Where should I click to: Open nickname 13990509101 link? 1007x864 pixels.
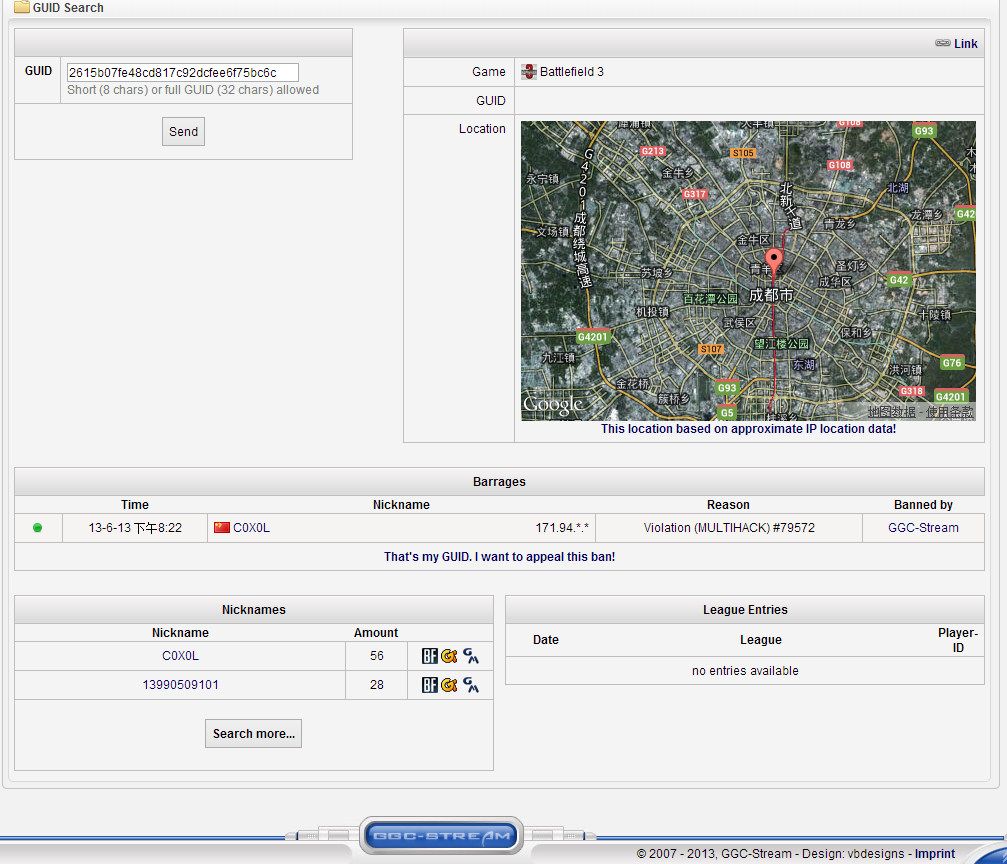[180, 685]
